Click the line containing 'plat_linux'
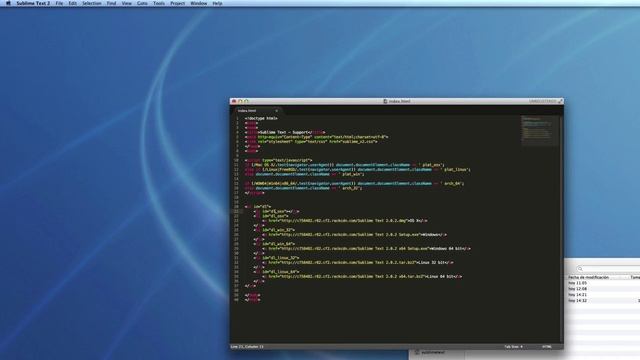Image resolution: width=640 pixels, height=360 pixels. click(358, 169)
